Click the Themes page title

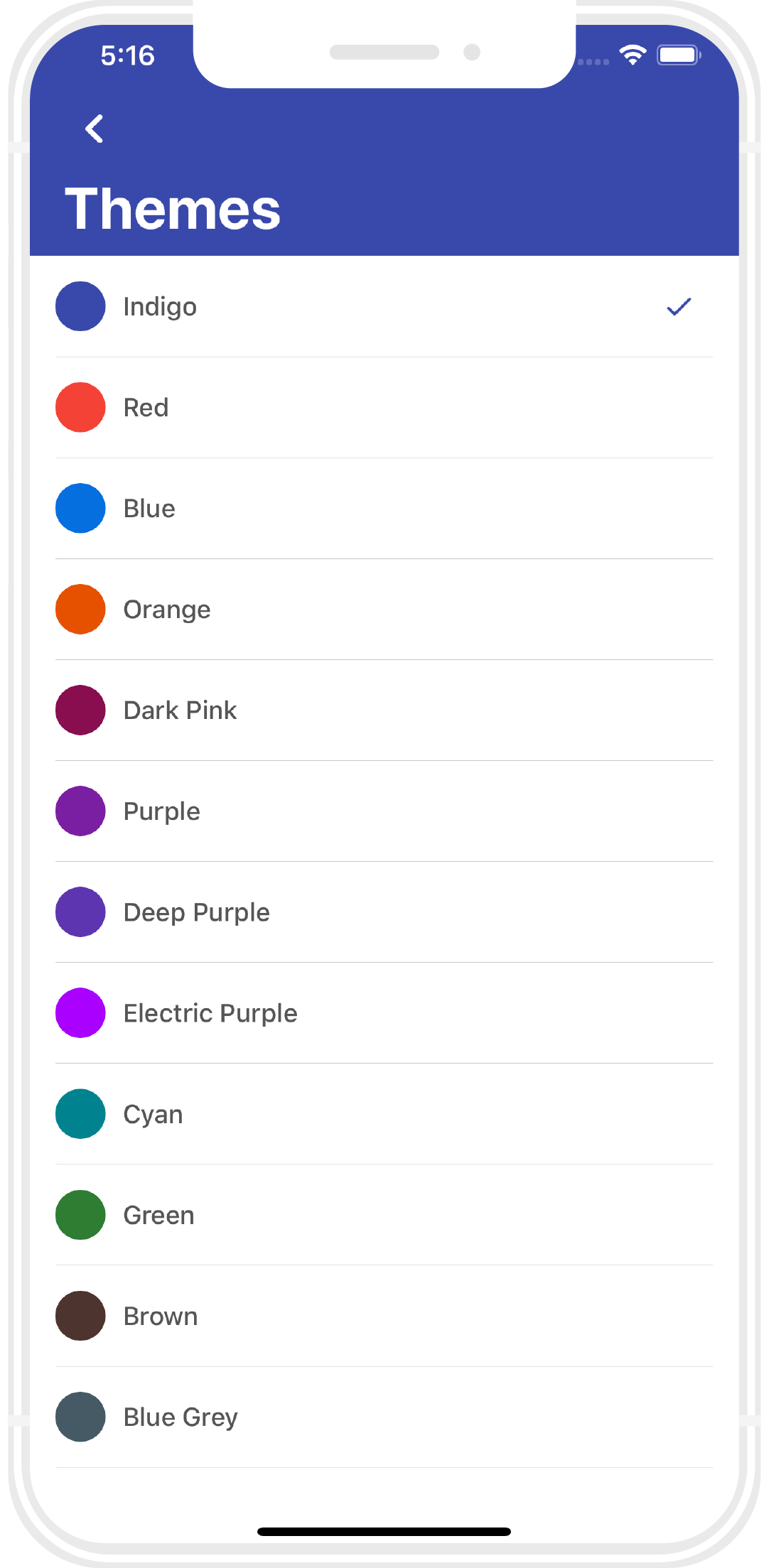pos(173,209)
